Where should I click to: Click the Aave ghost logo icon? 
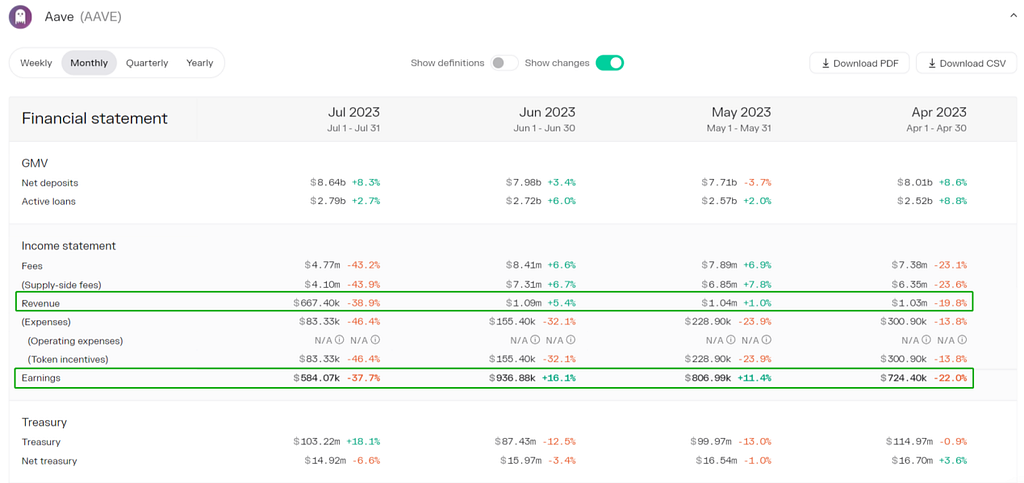coord(20,16)
